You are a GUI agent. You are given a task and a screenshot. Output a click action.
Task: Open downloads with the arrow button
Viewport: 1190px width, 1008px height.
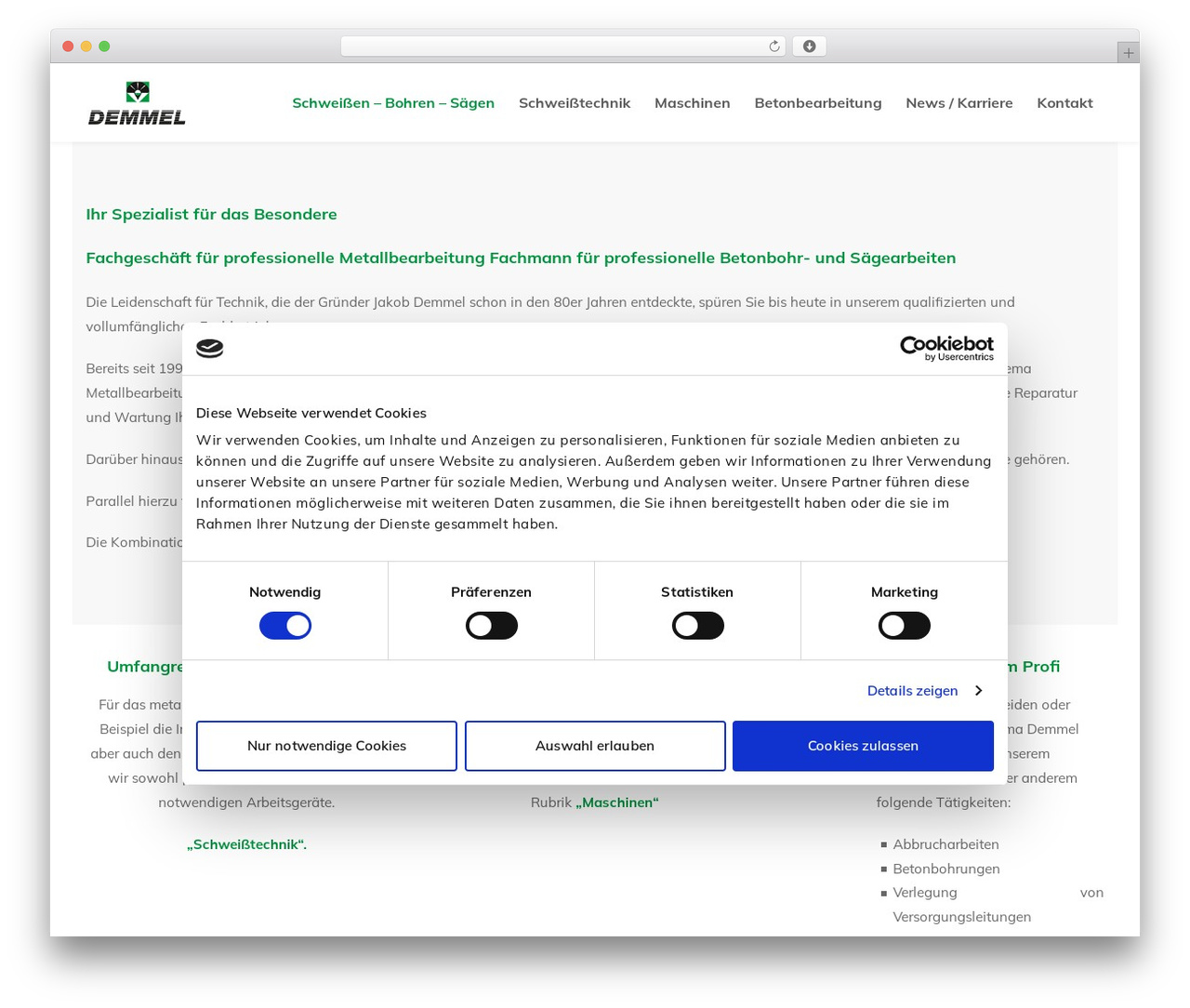click(x=809, y=46)
